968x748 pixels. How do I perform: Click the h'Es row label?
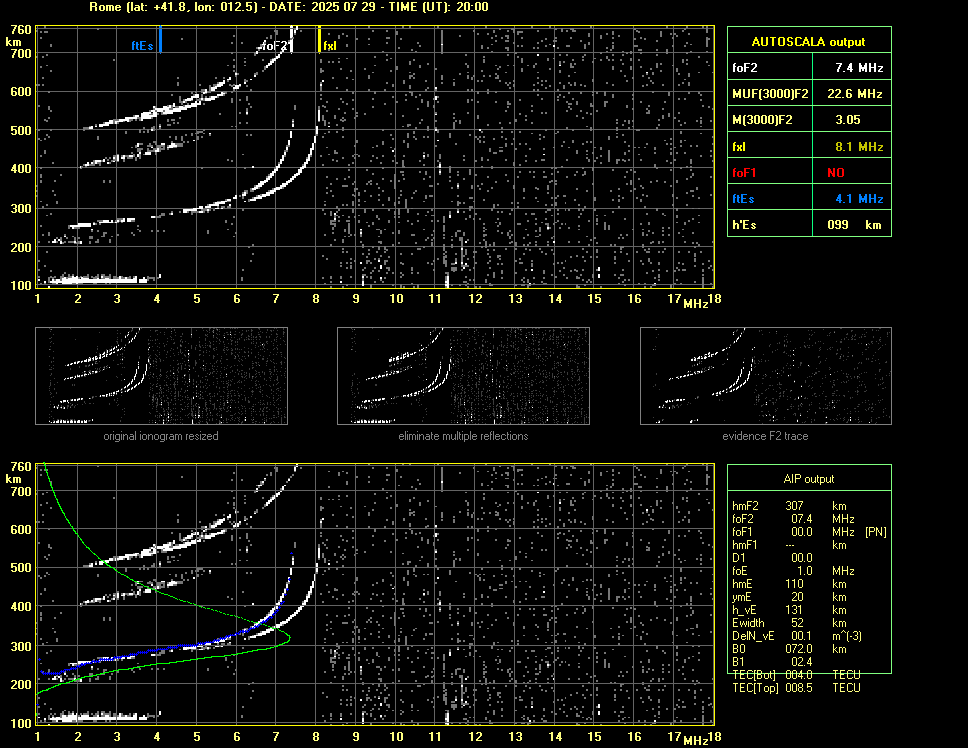(x=745, y=225)
